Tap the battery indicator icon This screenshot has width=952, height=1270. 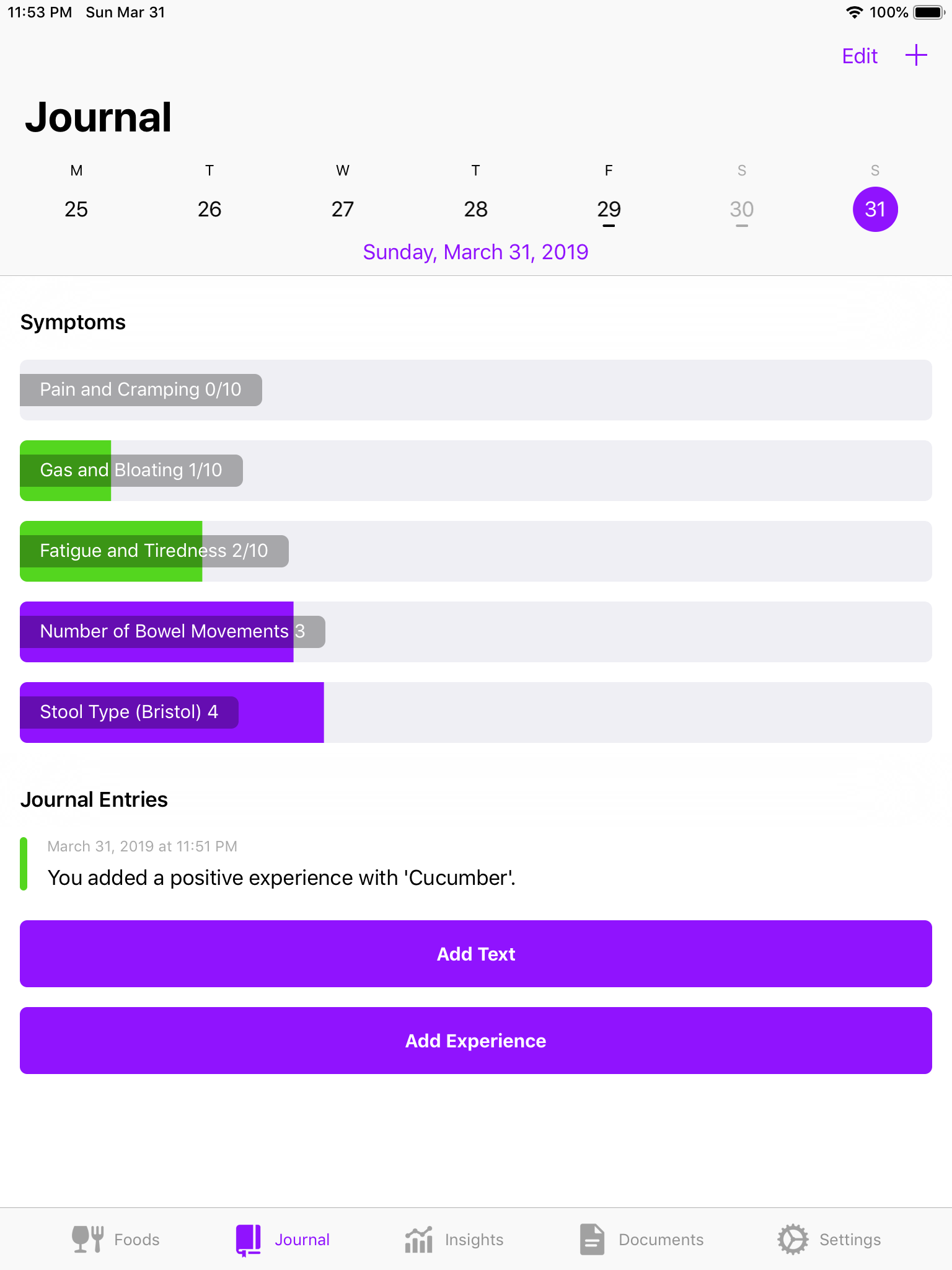point(928,12)
